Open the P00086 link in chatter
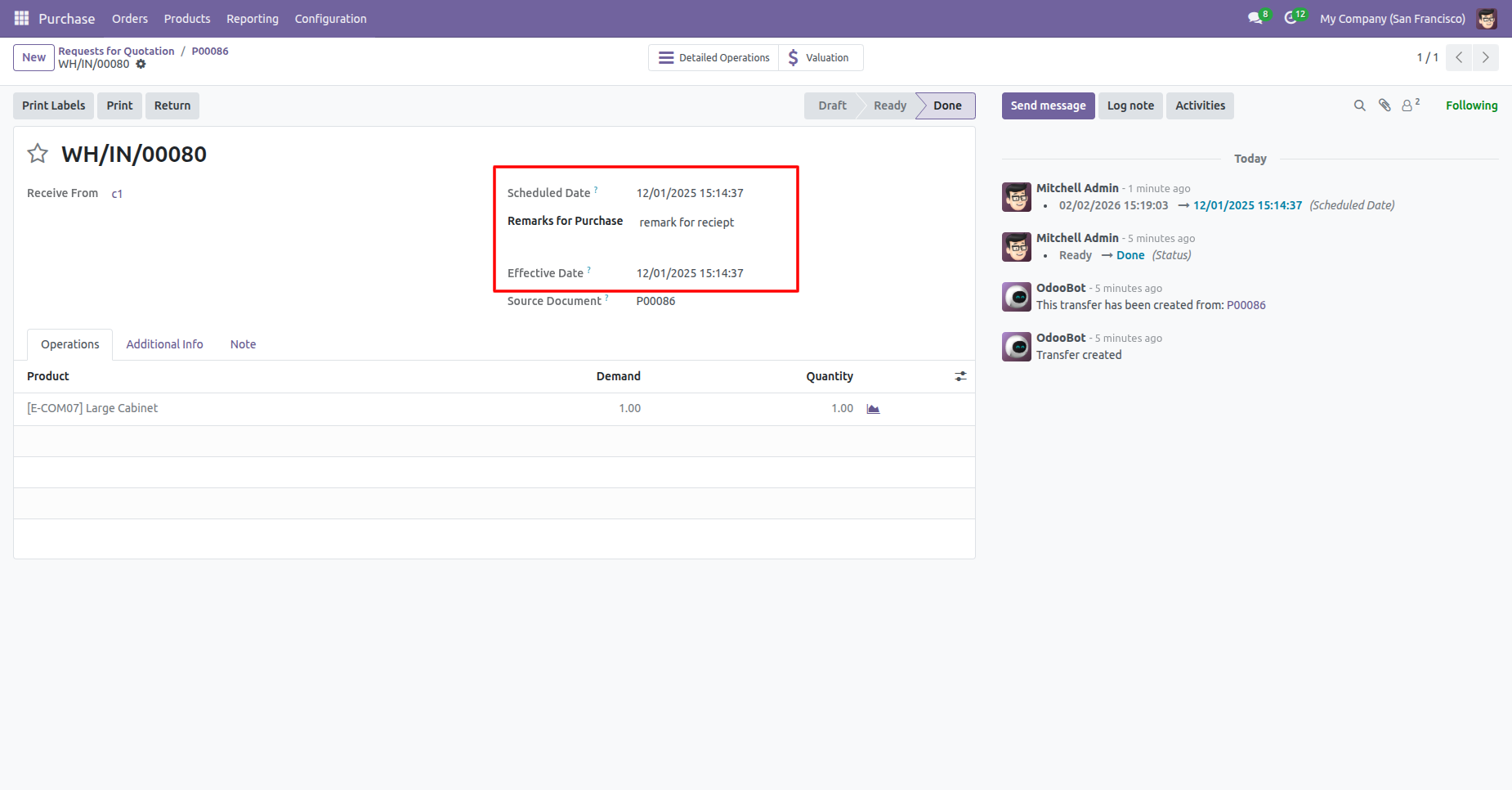This screenshot has height=790, width=1512. point(1246,305)
